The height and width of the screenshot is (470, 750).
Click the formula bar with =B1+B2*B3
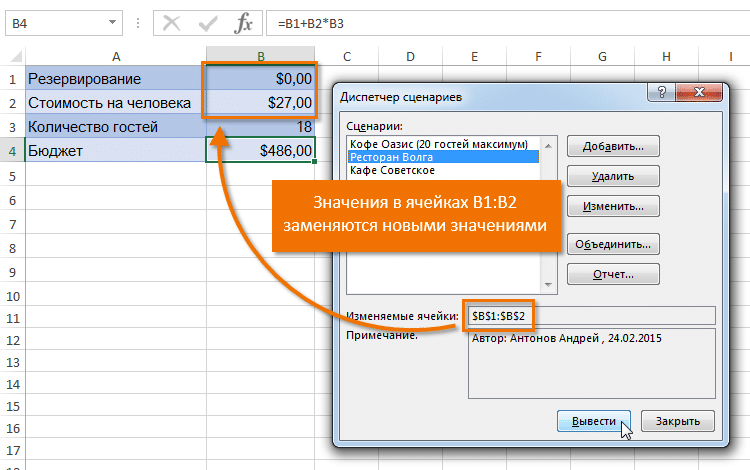pyautogui.click(x=508, y=23)
